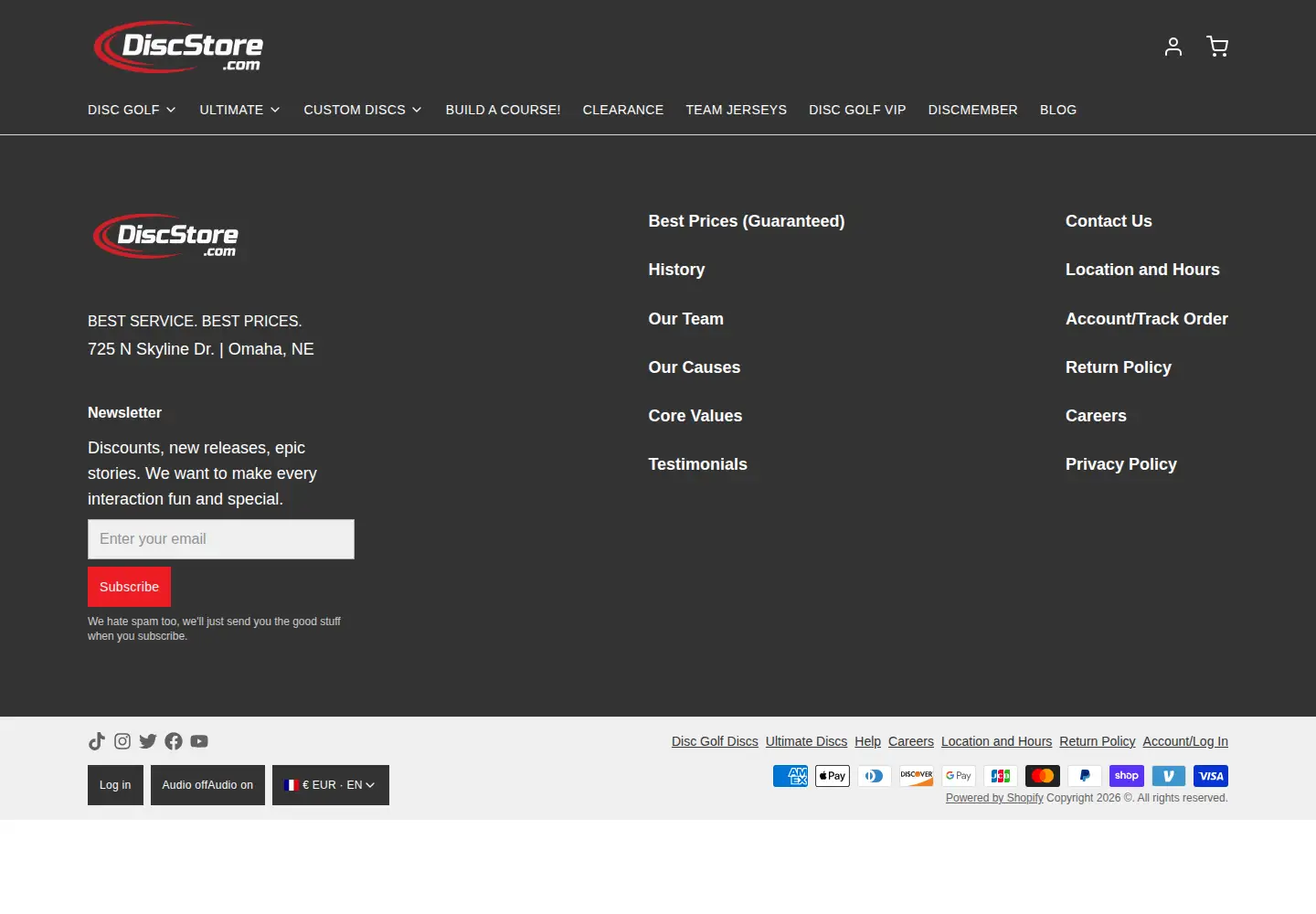The width and height of the screenshot is (1316, 914).
Task: Click the Discover payment icon
Action: pos(917,776)
